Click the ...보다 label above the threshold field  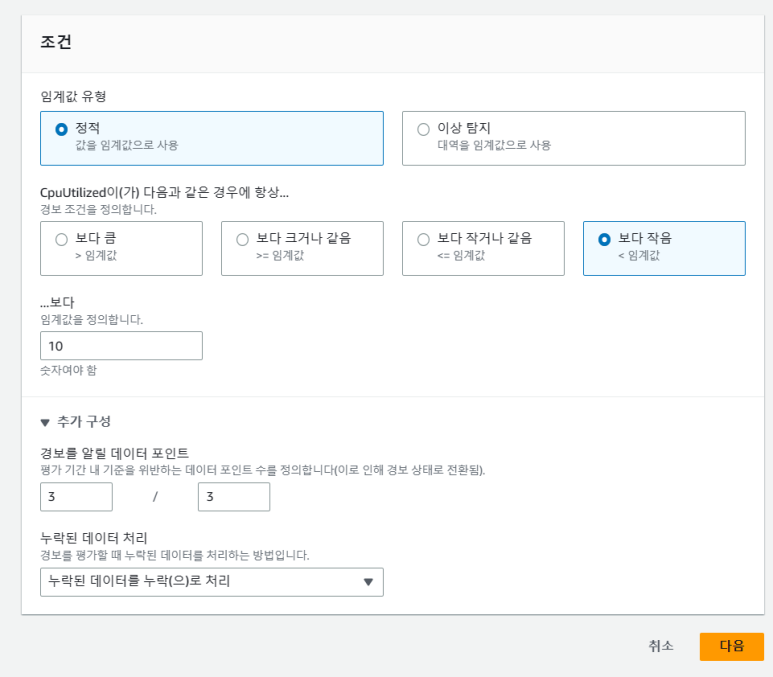point(57,302)
